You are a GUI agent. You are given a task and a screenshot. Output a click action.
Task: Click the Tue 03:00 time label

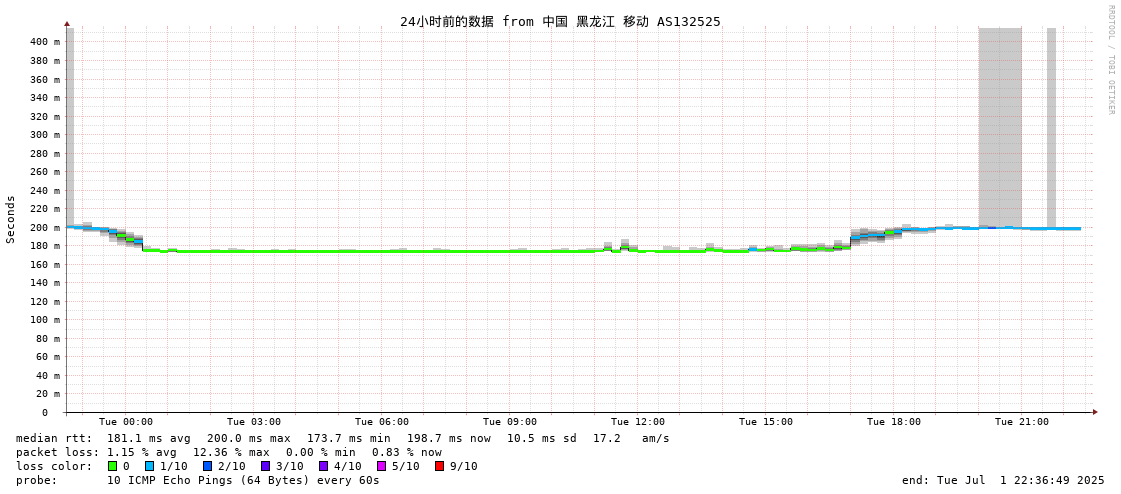pos(254,422)
